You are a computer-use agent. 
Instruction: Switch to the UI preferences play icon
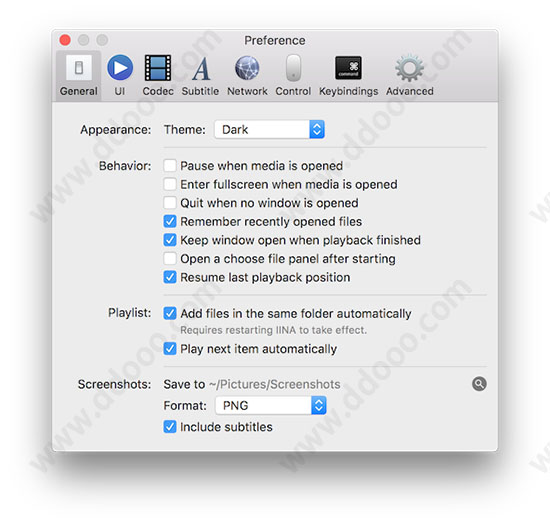pos(120,67)
